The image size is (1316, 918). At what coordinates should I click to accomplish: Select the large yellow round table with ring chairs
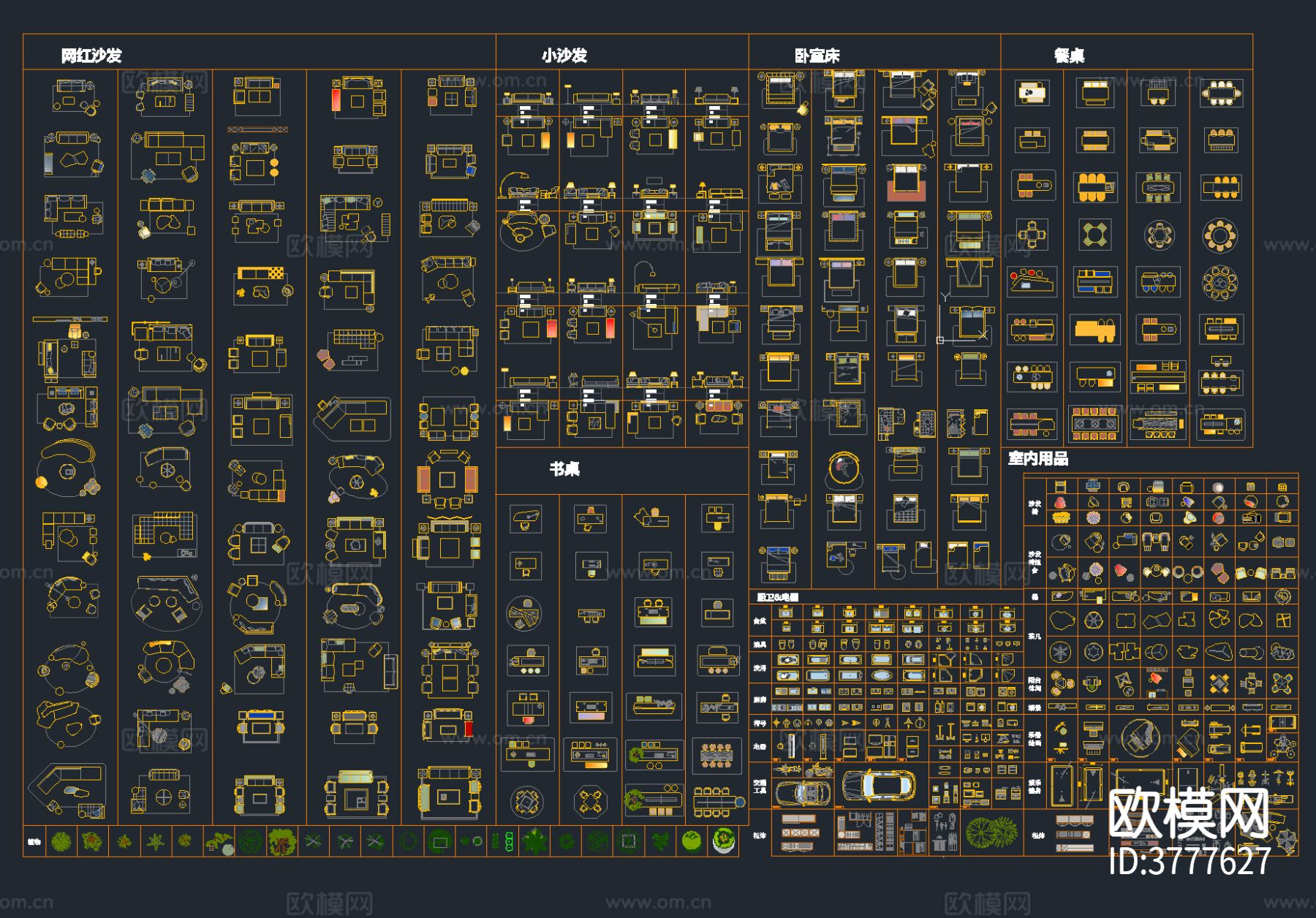1219,235
